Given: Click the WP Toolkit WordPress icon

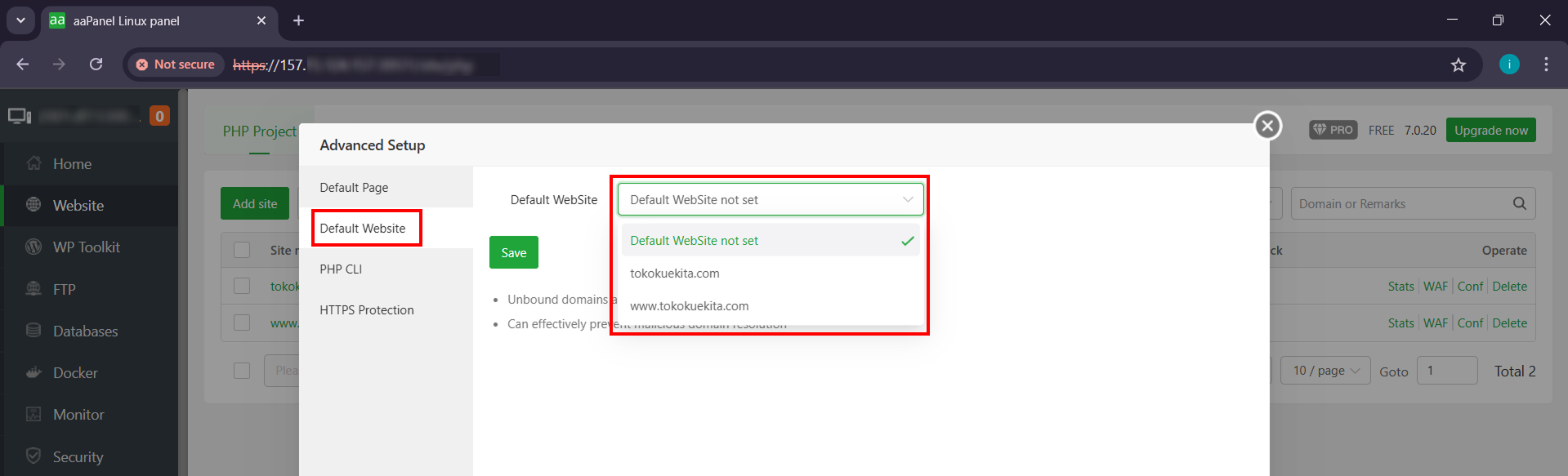Looking at the screenshot, I should 34,247.
